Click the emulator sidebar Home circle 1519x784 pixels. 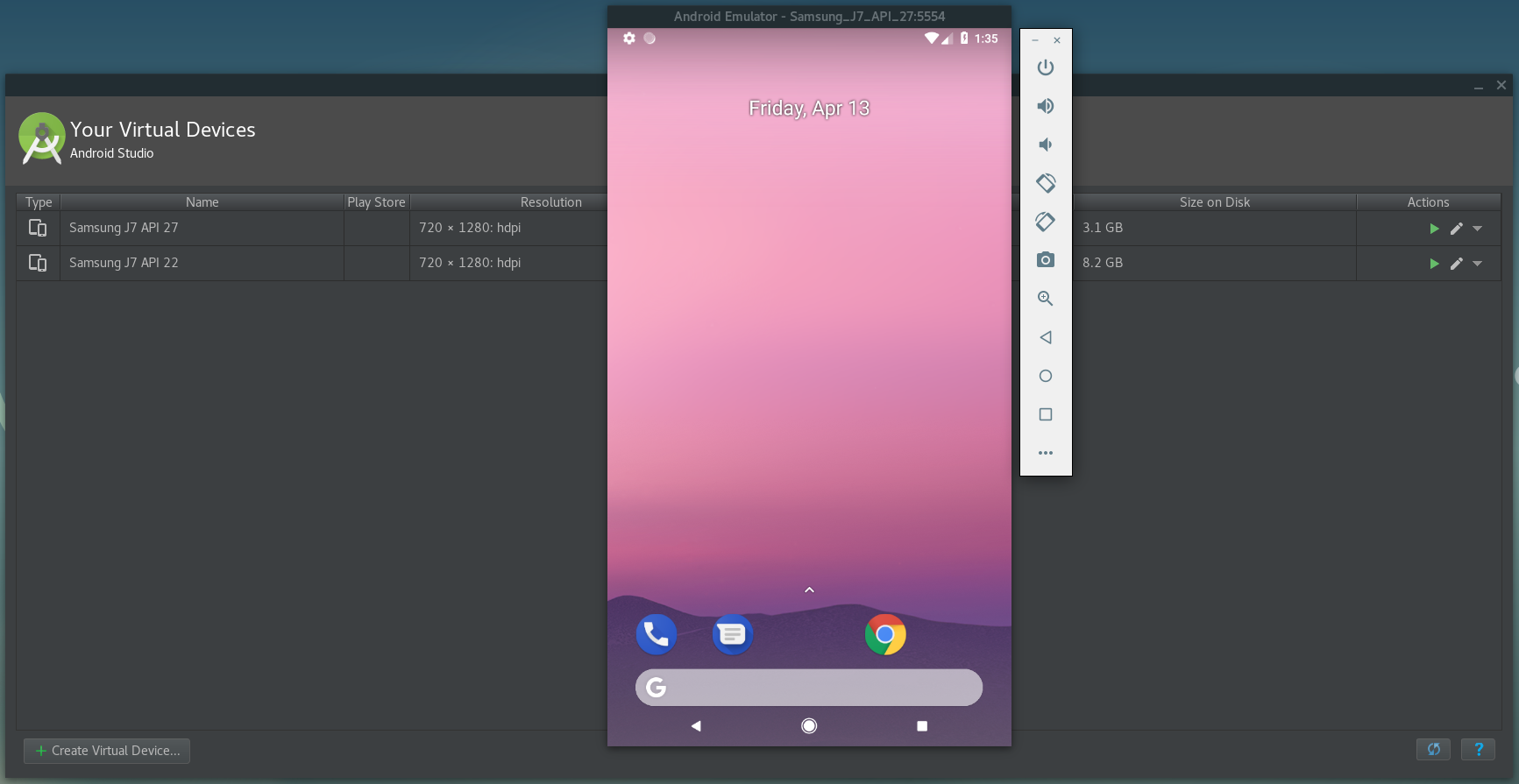[x=1045, y=376]
